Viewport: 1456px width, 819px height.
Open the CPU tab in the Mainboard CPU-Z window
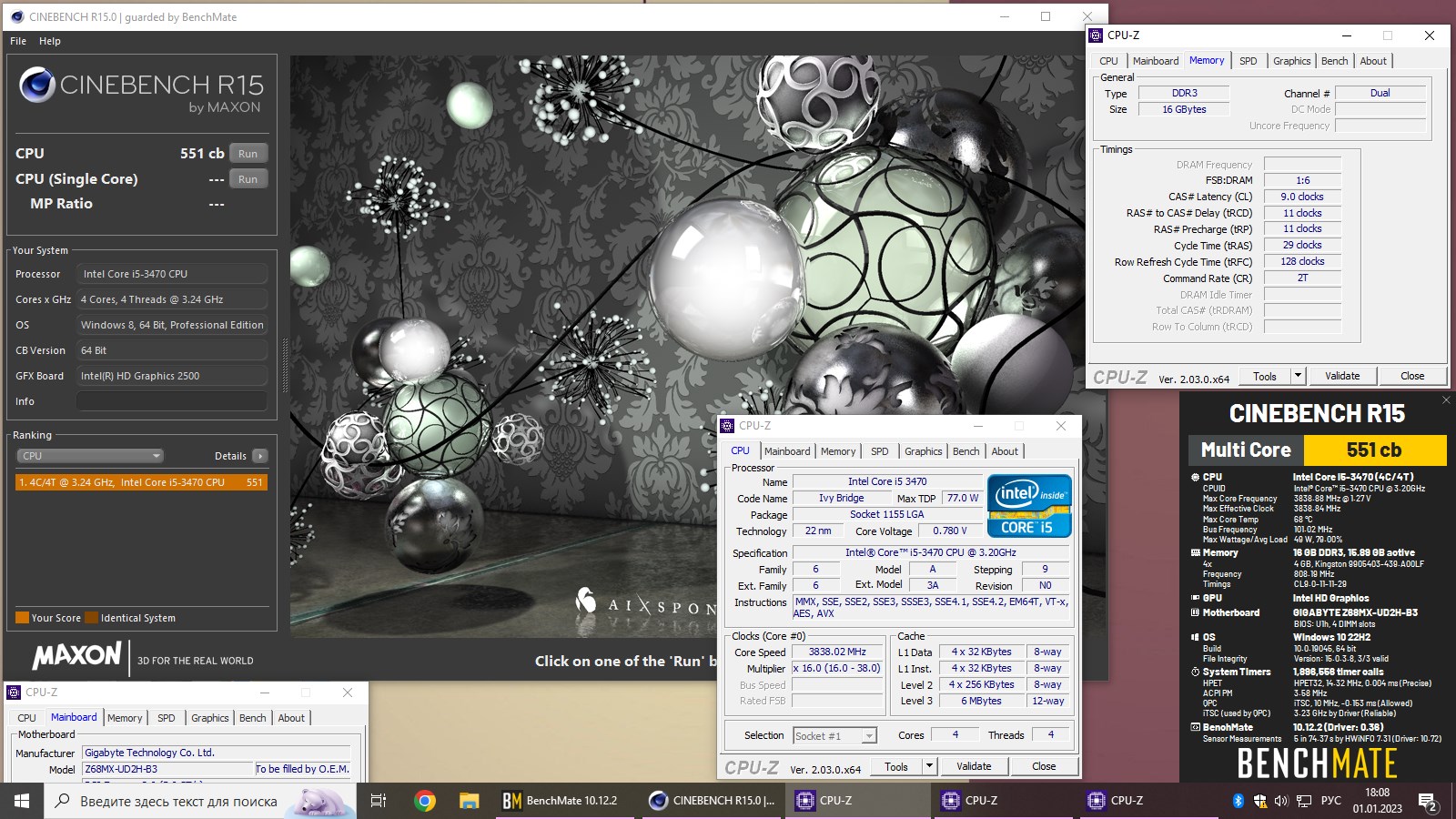(x=27, y=718)
